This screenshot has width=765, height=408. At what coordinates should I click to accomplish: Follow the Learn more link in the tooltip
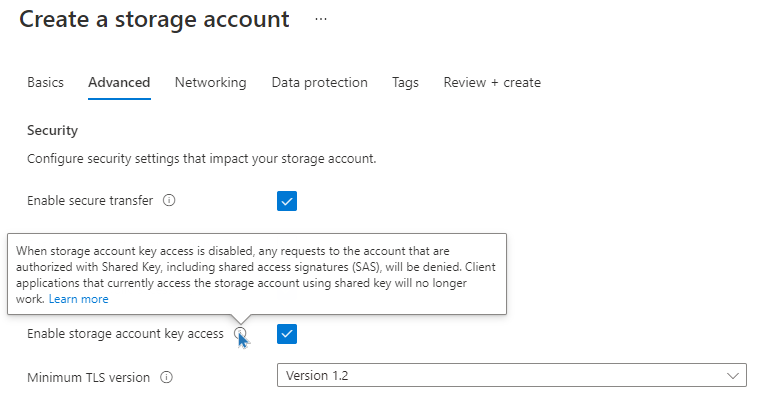pos(79,299)
